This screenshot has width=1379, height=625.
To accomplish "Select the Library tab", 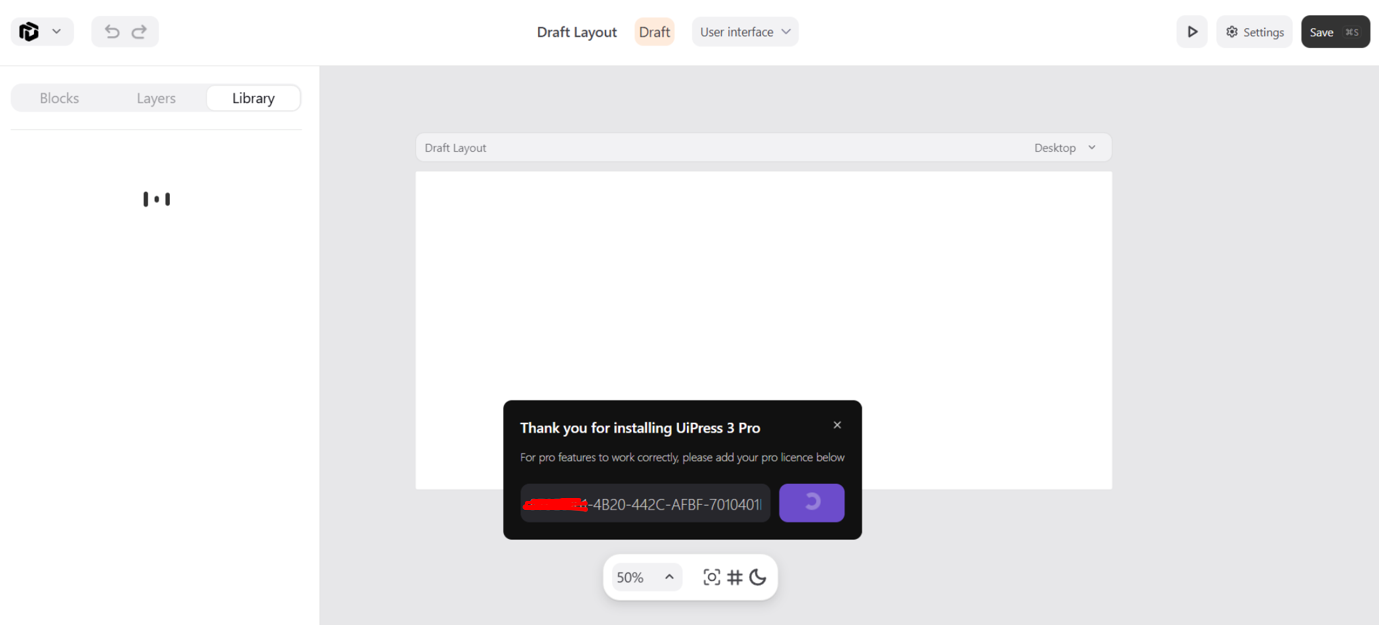I will [253, 98].
